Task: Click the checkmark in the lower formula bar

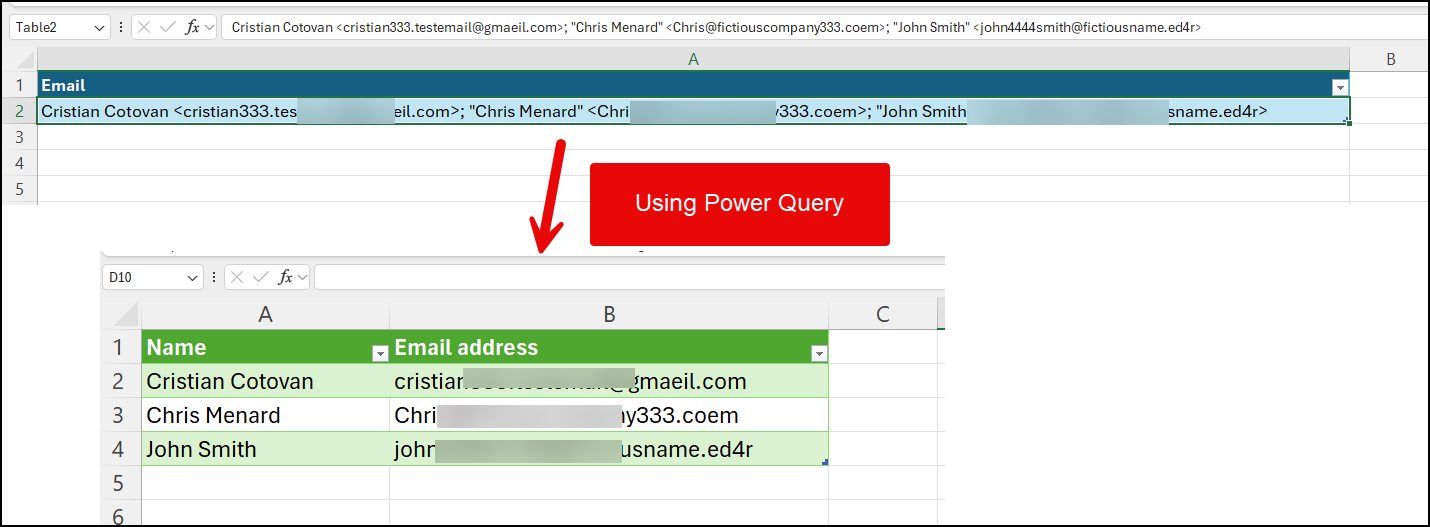Action: coord(261,277)
